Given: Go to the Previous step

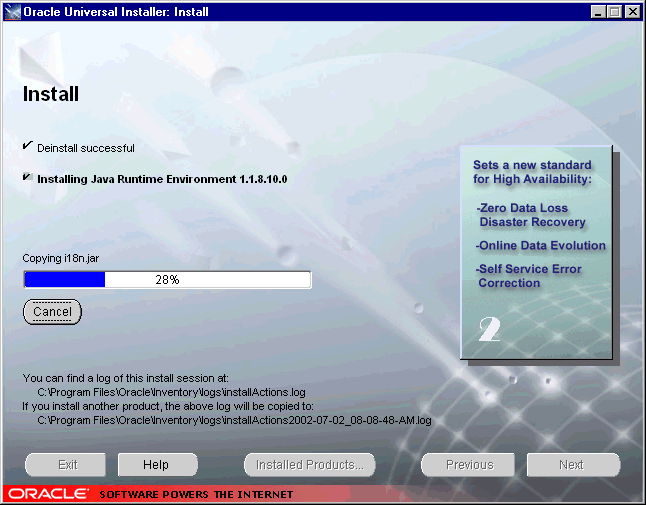Looking at the screenshot, I should click(x=468, y=465).
